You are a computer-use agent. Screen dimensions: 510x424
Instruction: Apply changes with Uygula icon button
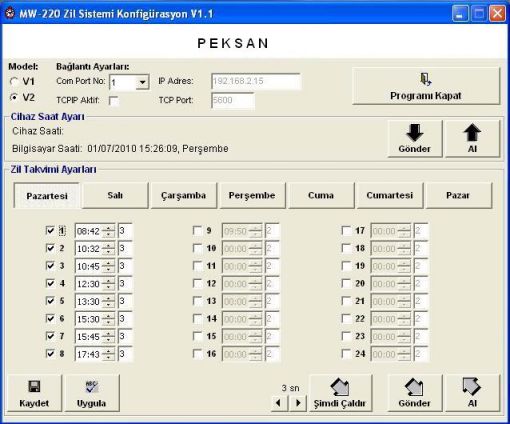[92, 393]
